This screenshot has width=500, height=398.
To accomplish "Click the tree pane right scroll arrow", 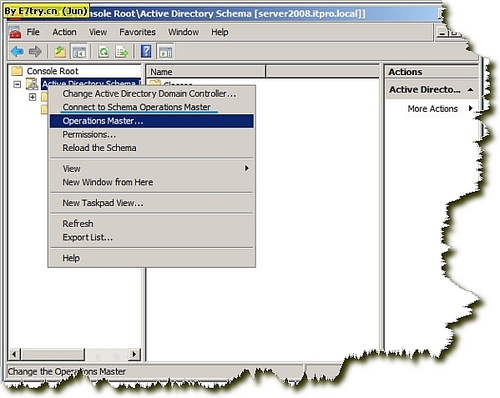I will click(x=134, y=354).
